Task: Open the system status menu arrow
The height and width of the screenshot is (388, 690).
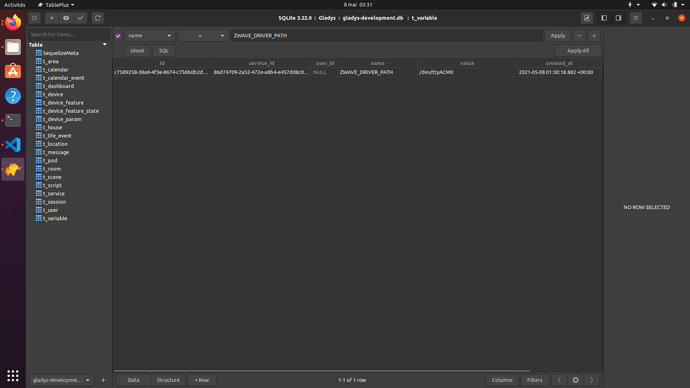Action: click(x=683, y=5)
